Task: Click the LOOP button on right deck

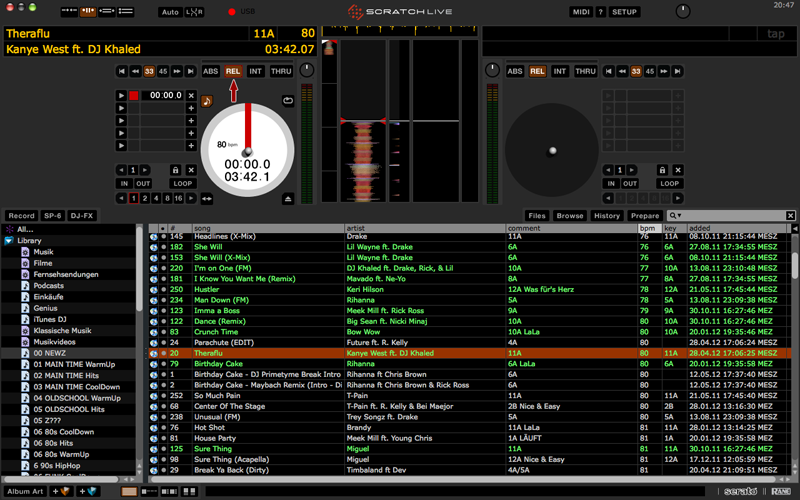Action: tap(670, 184)
